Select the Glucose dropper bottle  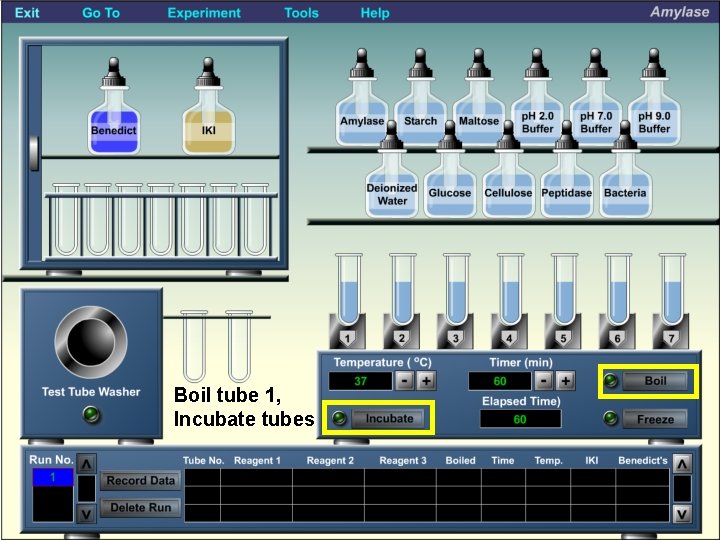click(450, 169)
